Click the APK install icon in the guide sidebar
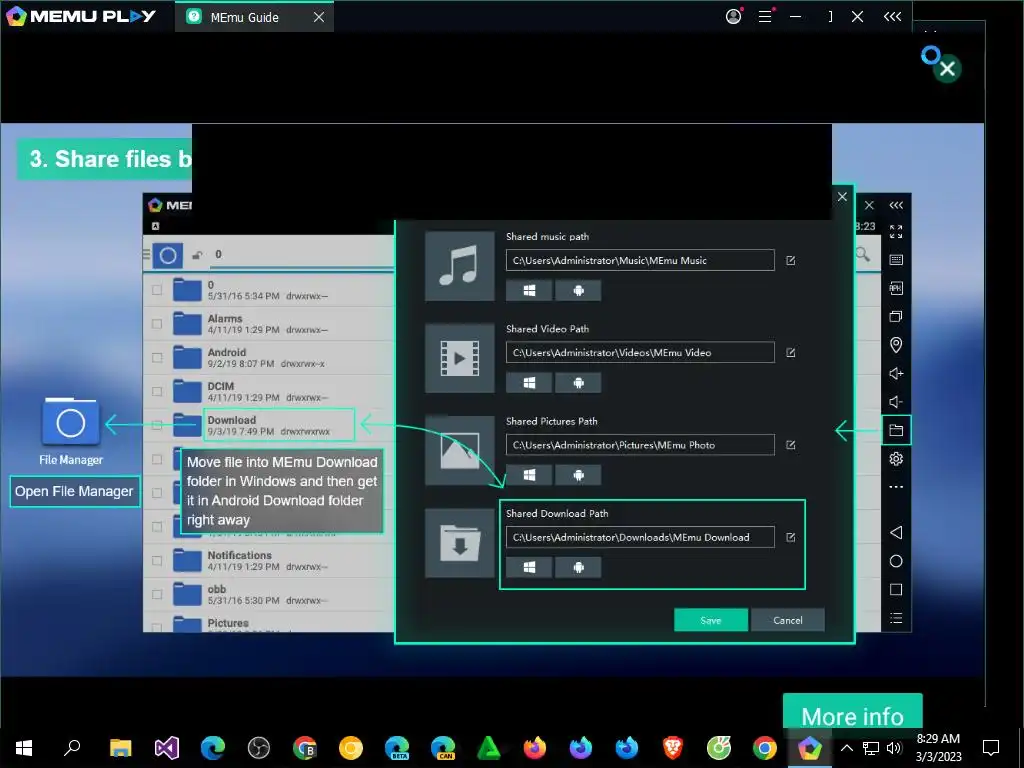The image size is (1024, 768). pyautogui.click(x=896, y=288)
